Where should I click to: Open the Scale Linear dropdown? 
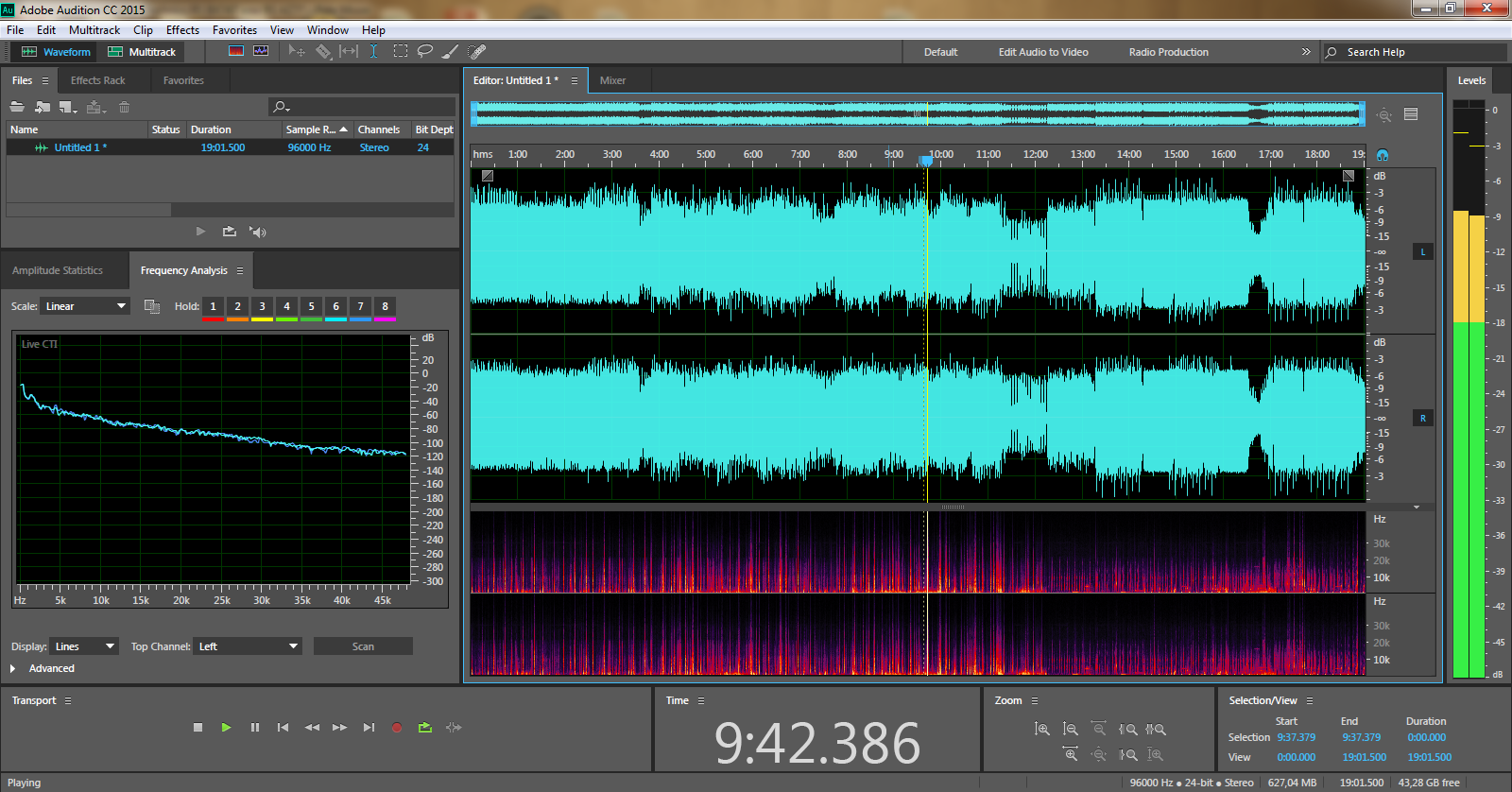pyautogui.click(x=85, y=306)
